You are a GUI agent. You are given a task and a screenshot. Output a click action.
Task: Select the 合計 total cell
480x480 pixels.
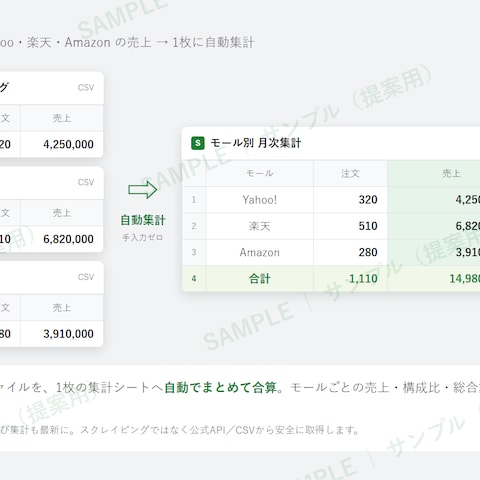tap(260, 279)
